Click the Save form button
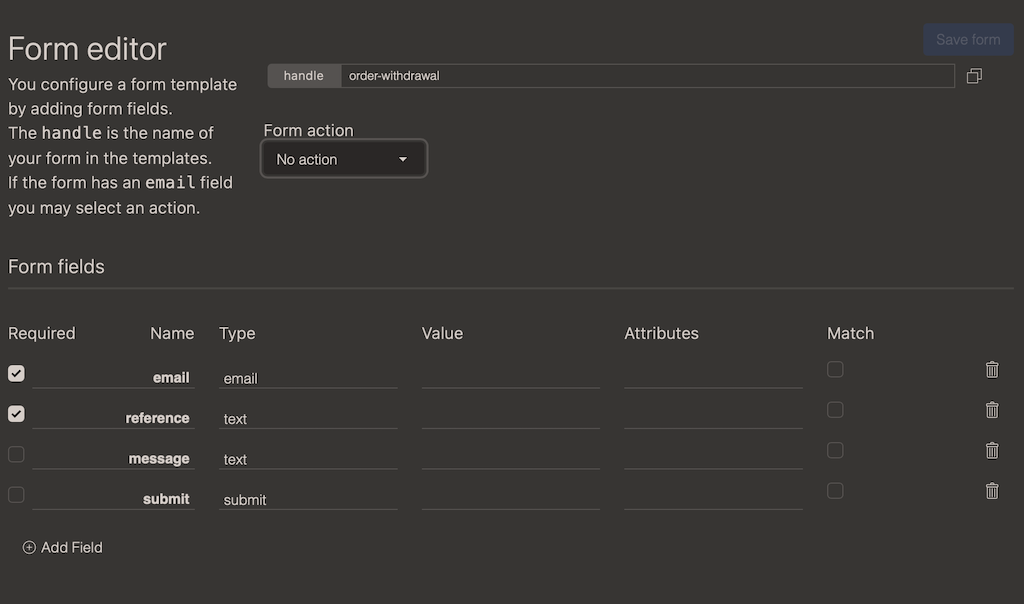This screenshot has width=1024, height=604. [968, 40]
